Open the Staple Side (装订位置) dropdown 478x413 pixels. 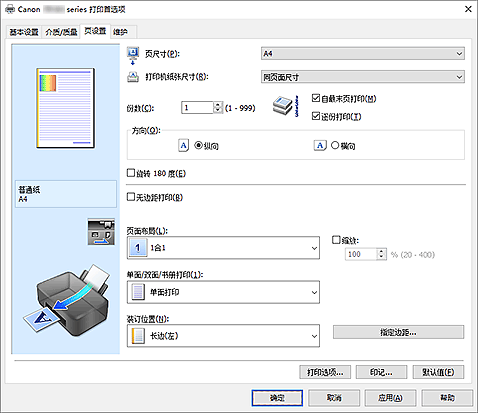pyautogui.click(x=223, y=336)
